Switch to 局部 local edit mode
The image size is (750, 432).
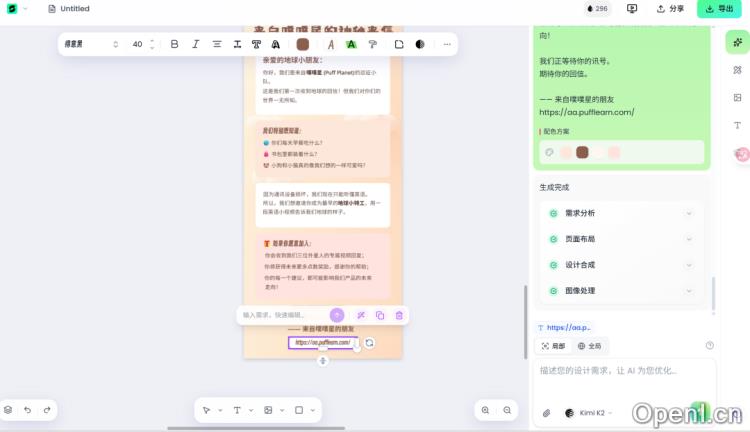tap(553, 346)
